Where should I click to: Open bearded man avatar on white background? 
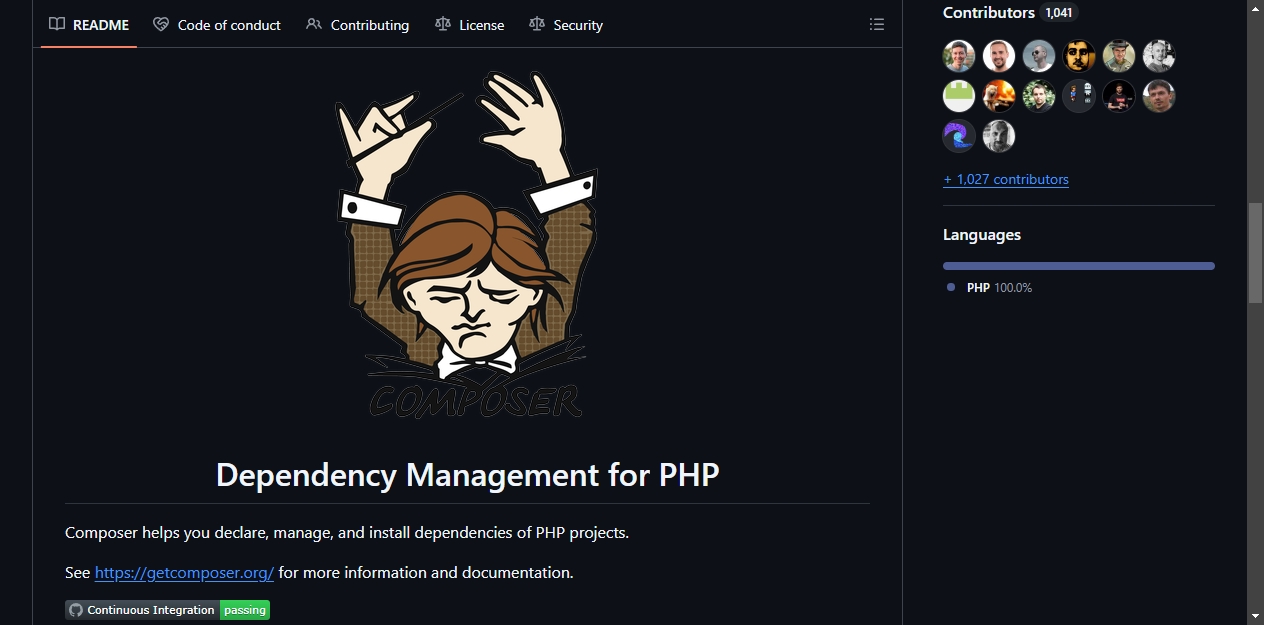(x=999, y=56)
